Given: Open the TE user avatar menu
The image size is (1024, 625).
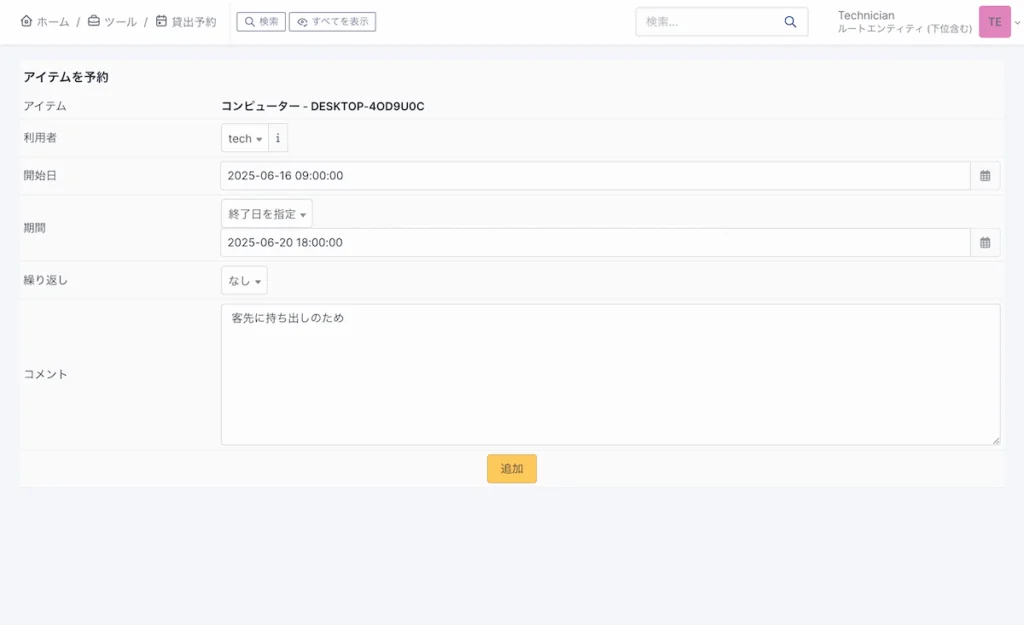Looking at the screenshot, I should [995, 22].
